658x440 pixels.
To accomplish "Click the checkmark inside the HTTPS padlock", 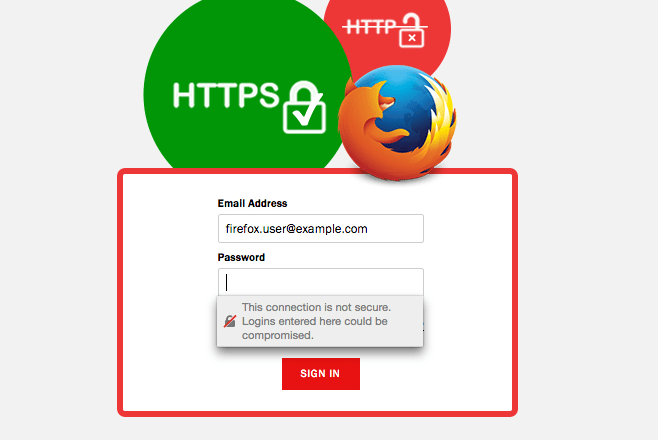I will click(x=306, y=114).
